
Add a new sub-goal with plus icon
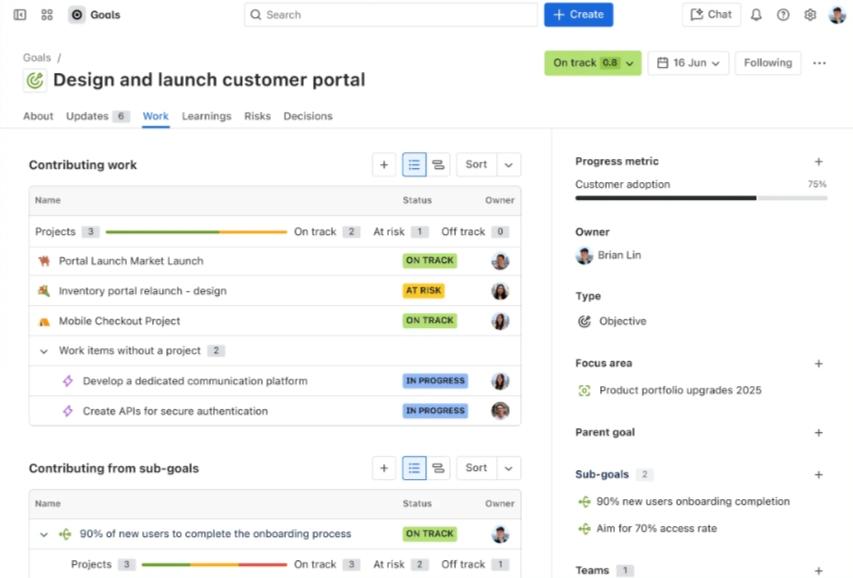point(818,475)
